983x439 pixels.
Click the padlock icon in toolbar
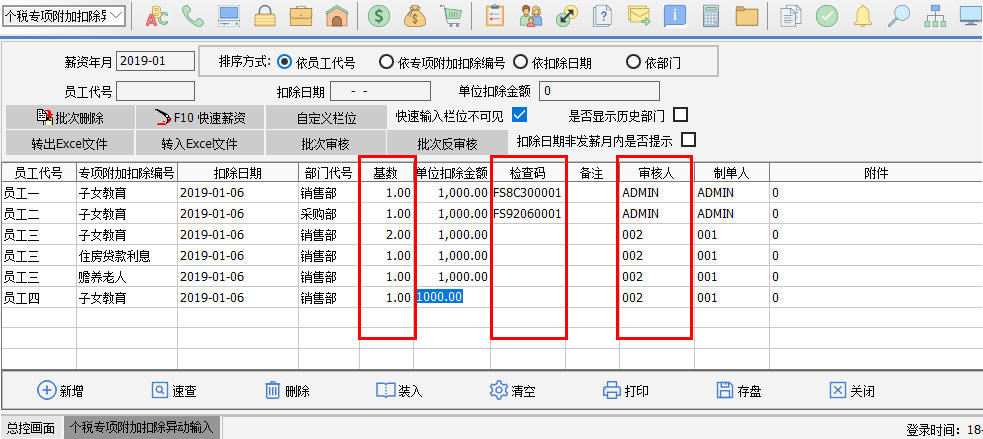(x=264, y=16)
